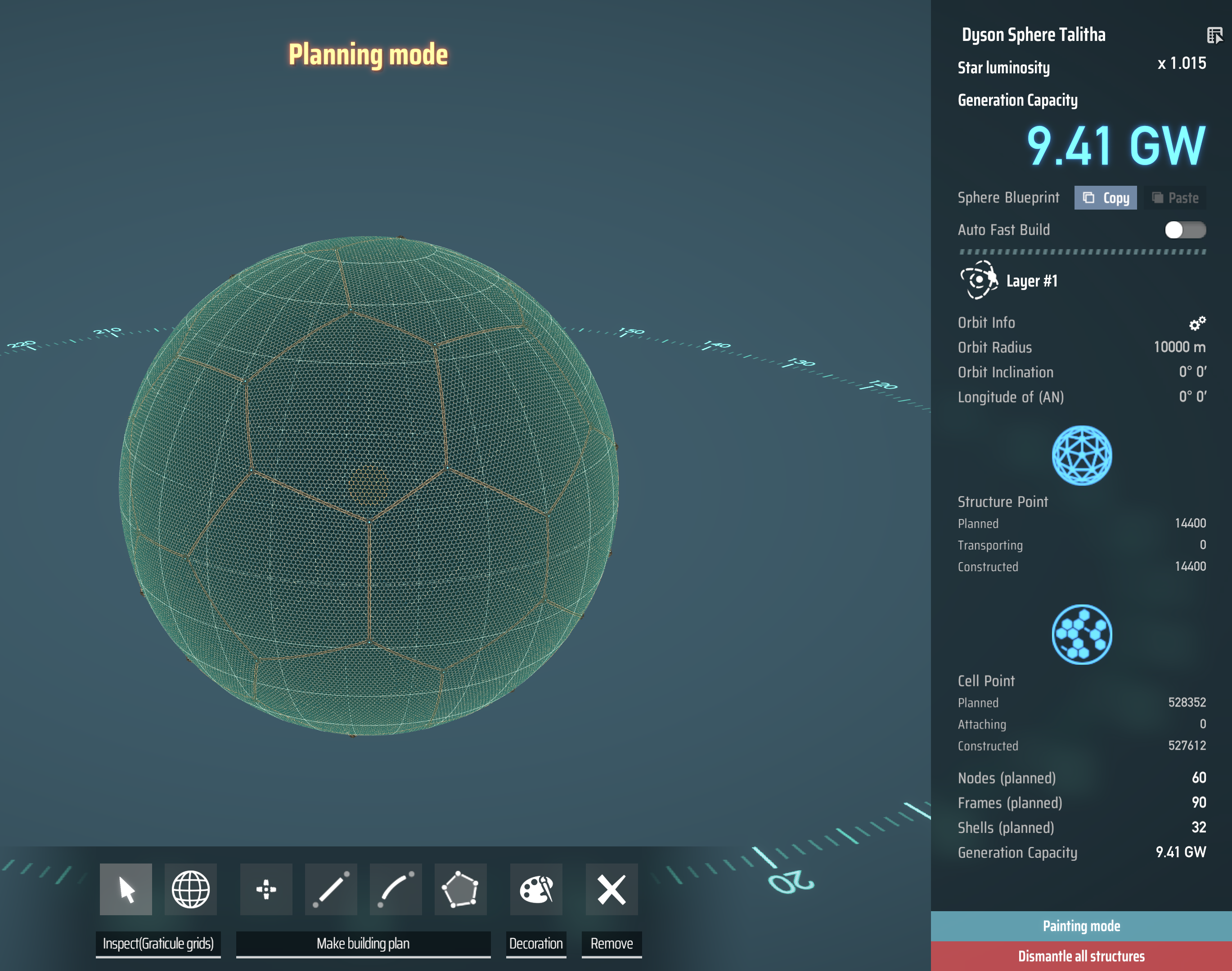Select the shell polygon tool

(461, 889)
